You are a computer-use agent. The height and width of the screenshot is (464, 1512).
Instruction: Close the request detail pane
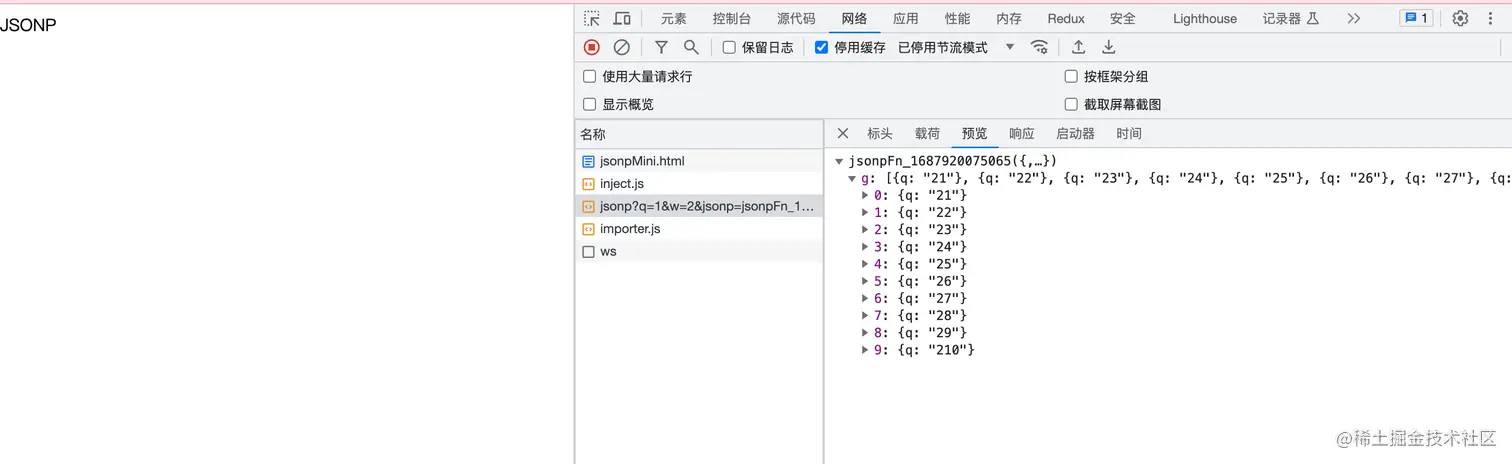coord(842,133)
